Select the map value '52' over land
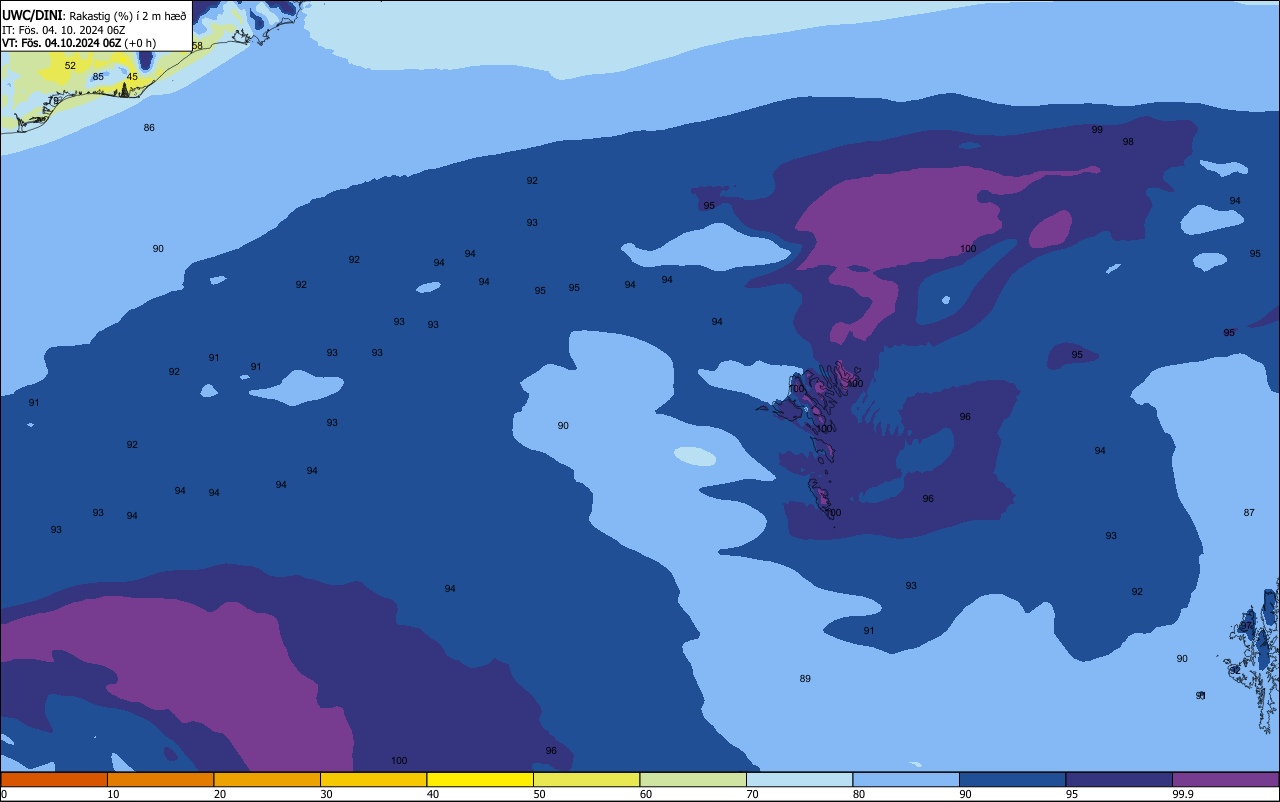Screen dimensions: 1280x802 tap(70, 66)
